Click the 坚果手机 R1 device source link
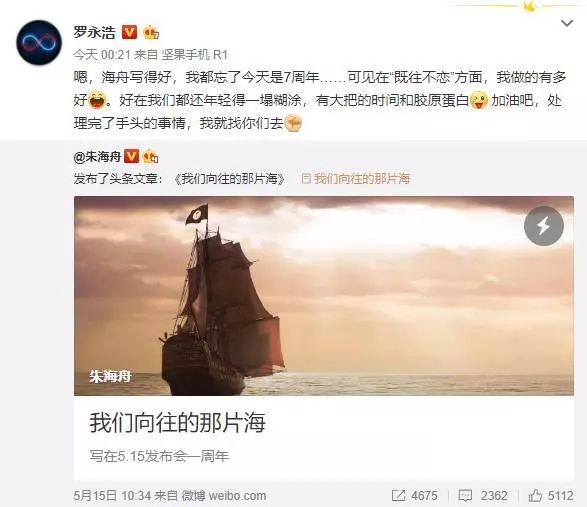 [x=194, y=55]
